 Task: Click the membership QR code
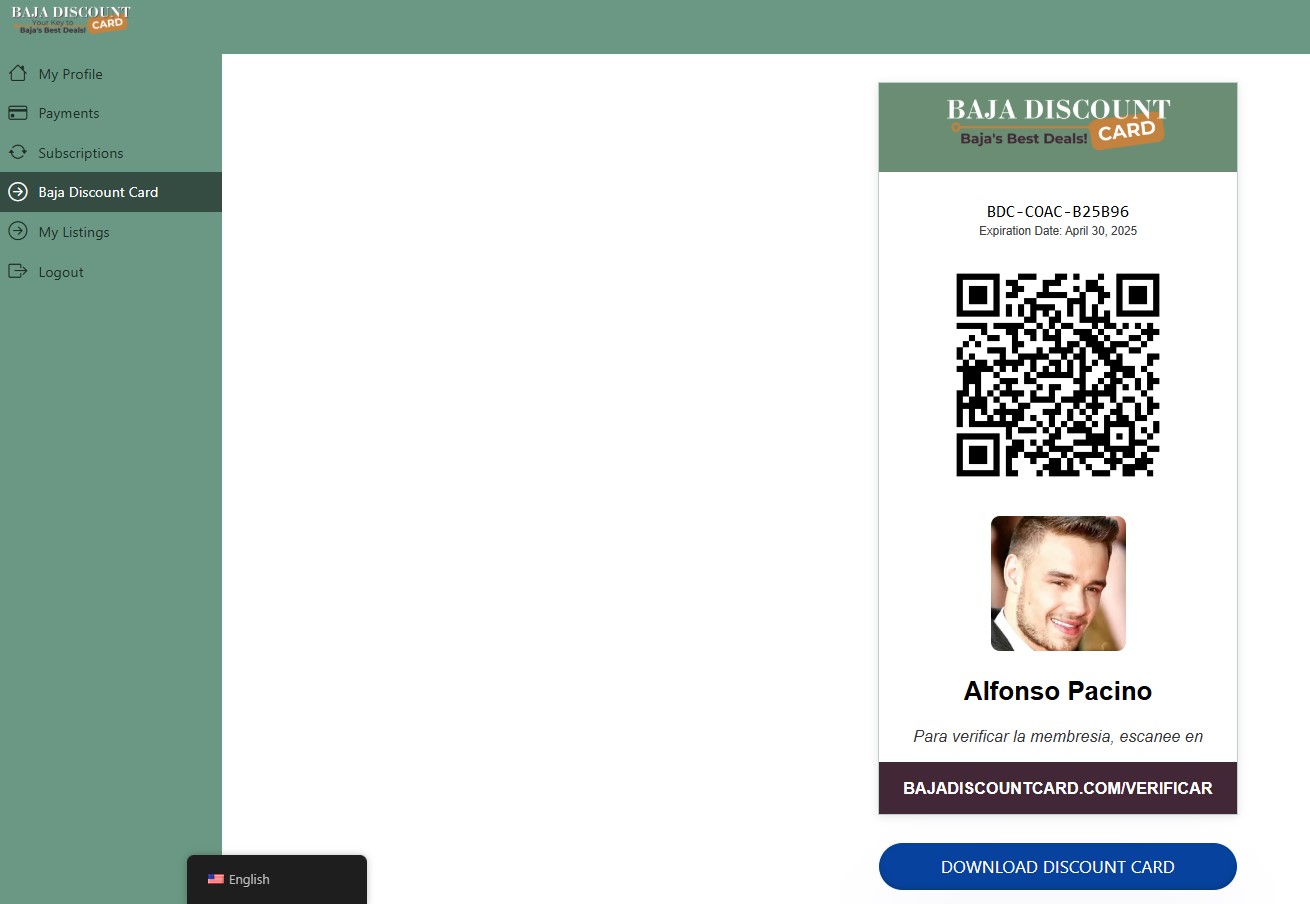click(x=1058, y=375)
